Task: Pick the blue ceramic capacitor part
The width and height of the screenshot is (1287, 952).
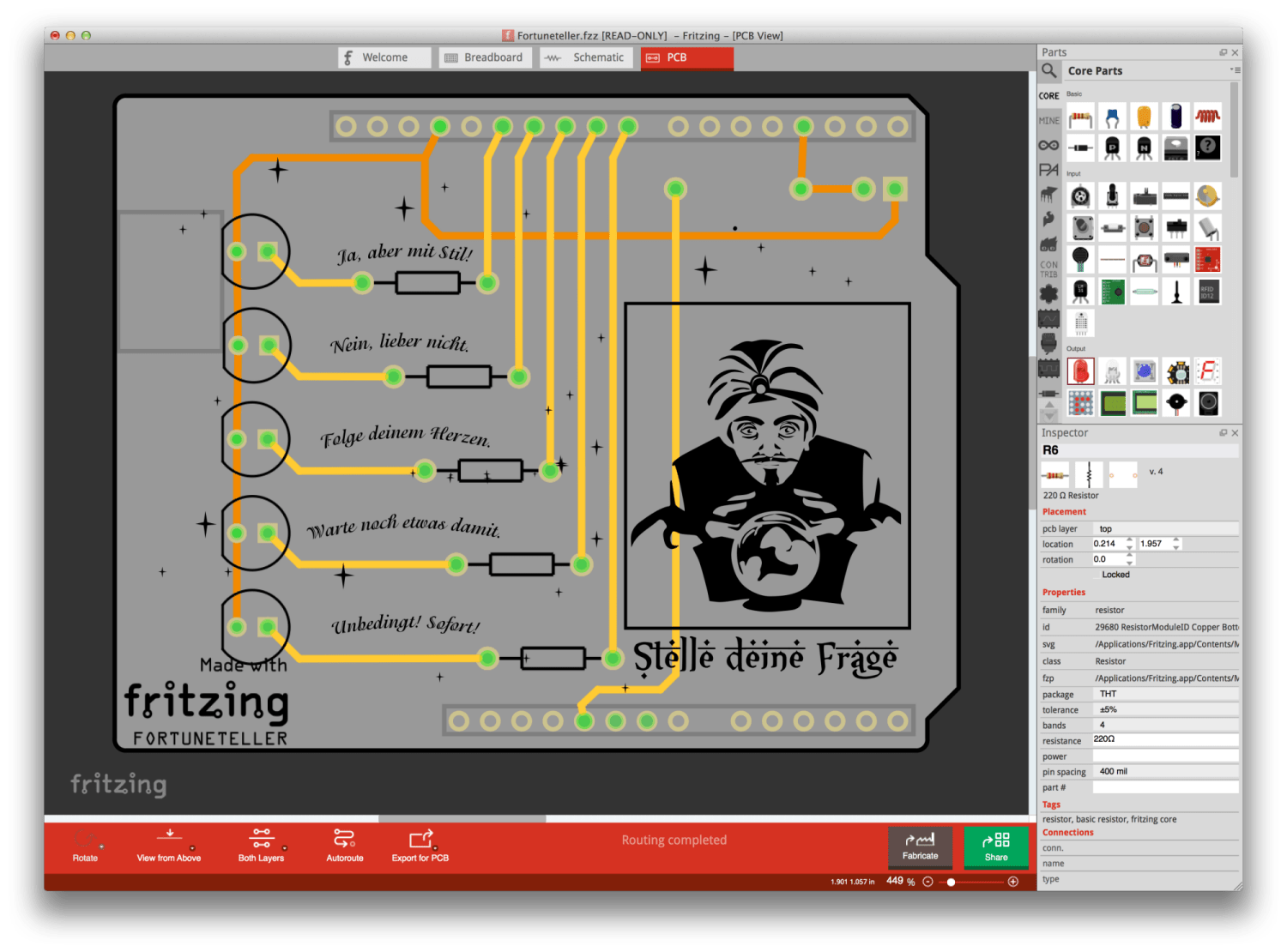Action: [x=1113, y=116]
